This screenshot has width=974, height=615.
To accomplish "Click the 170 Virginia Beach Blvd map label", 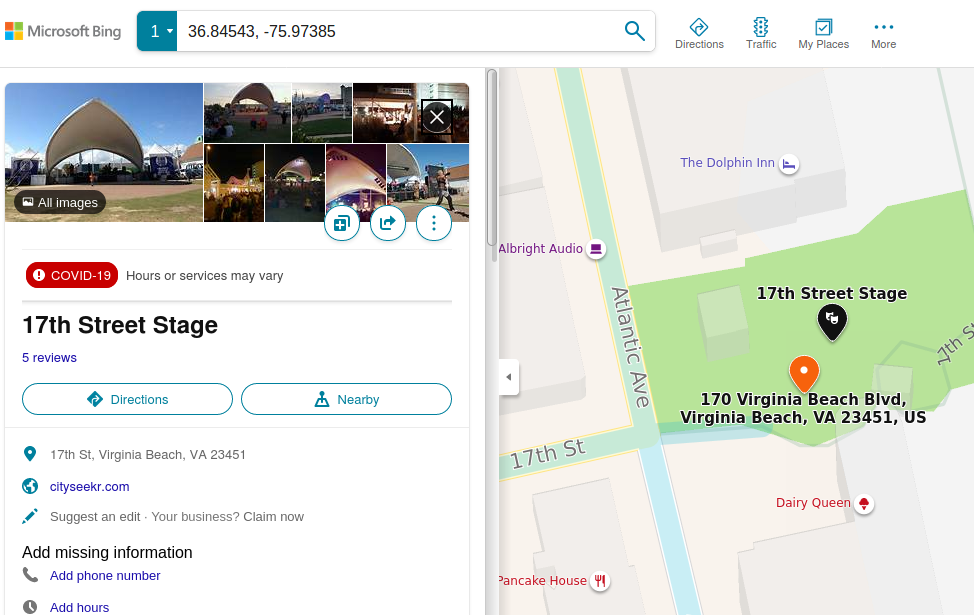I will tap(803, 408).
